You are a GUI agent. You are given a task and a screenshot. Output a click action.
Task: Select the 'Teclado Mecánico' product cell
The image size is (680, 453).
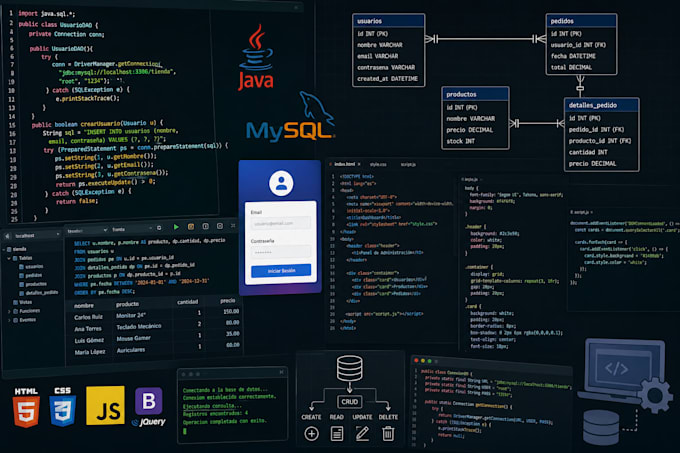139,327
